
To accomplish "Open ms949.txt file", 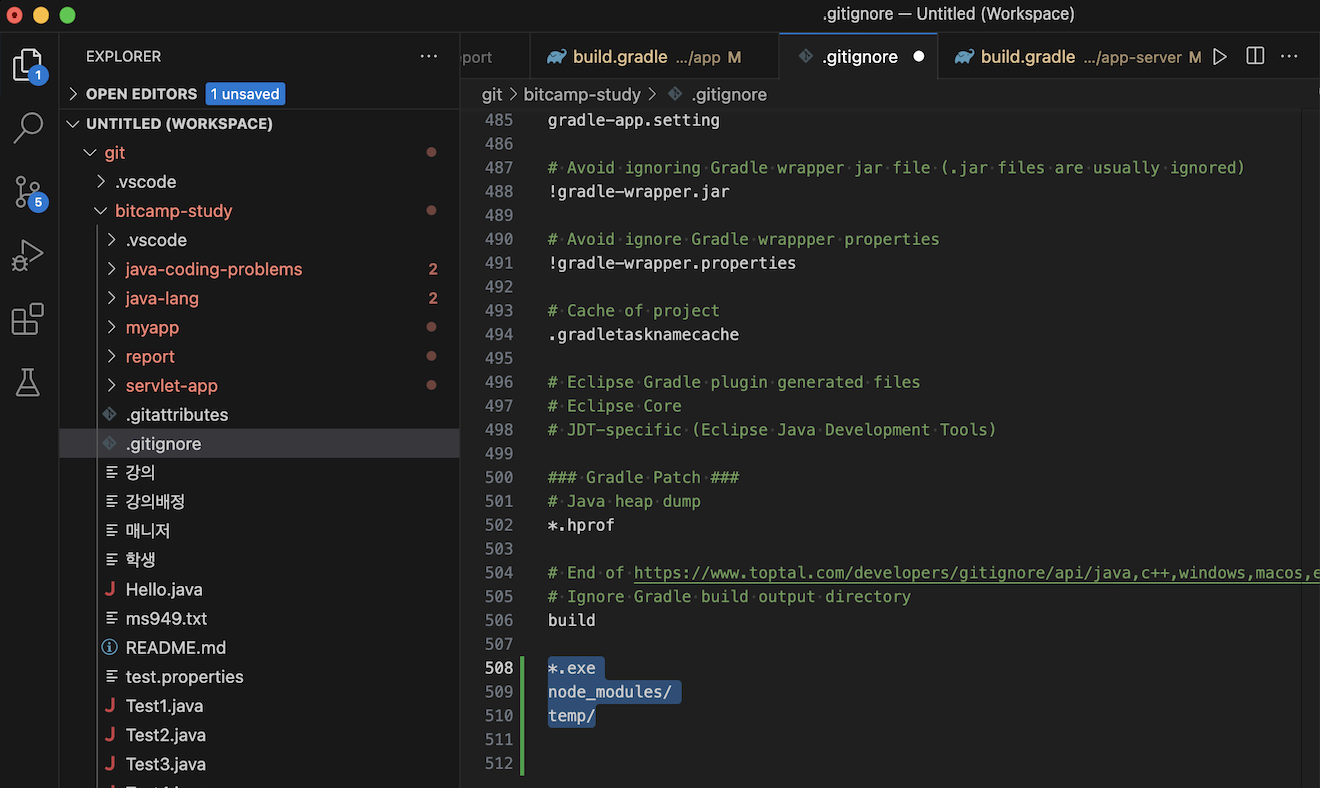I will click(x=166, y=618).
